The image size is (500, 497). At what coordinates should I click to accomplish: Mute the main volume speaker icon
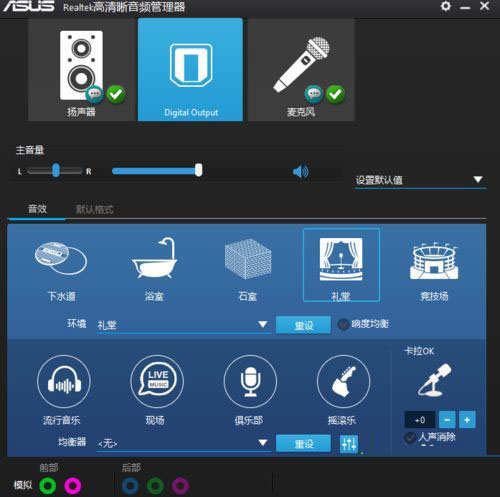point(301,172)
